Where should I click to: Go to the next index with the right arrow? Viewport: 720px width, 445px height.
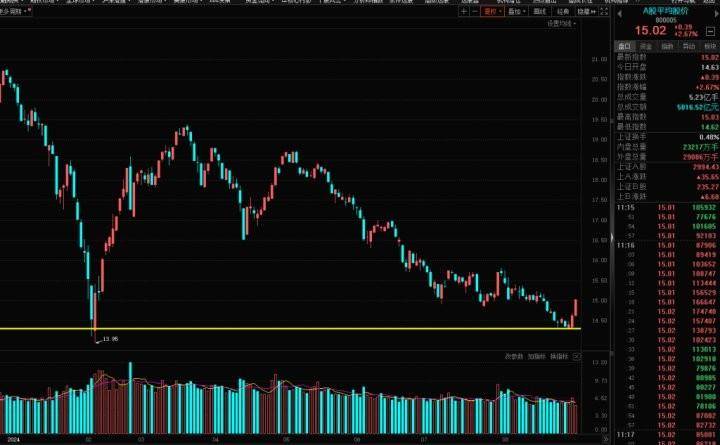click(716, 13)
